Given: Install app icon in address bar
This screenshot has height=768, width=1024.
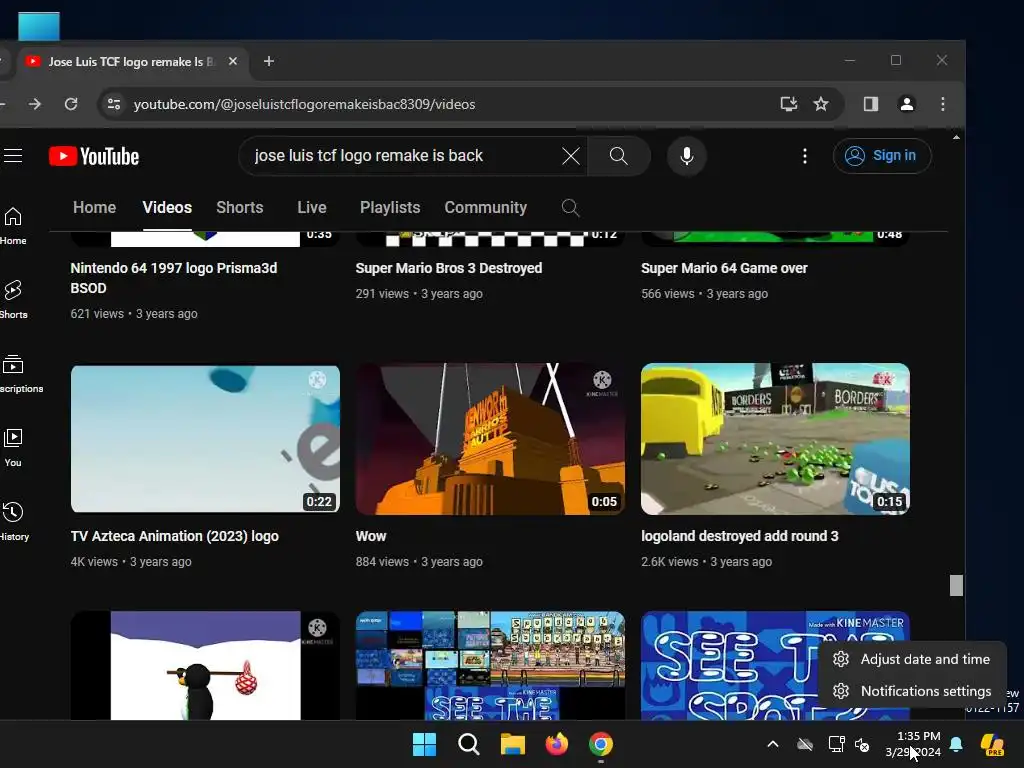Looking at the screenshot, I should point(788,104).
